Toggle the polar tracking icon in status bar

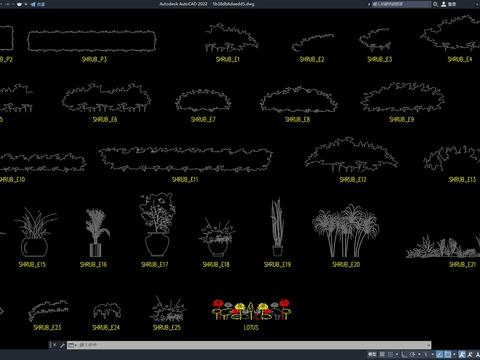(x=412, y=354)
